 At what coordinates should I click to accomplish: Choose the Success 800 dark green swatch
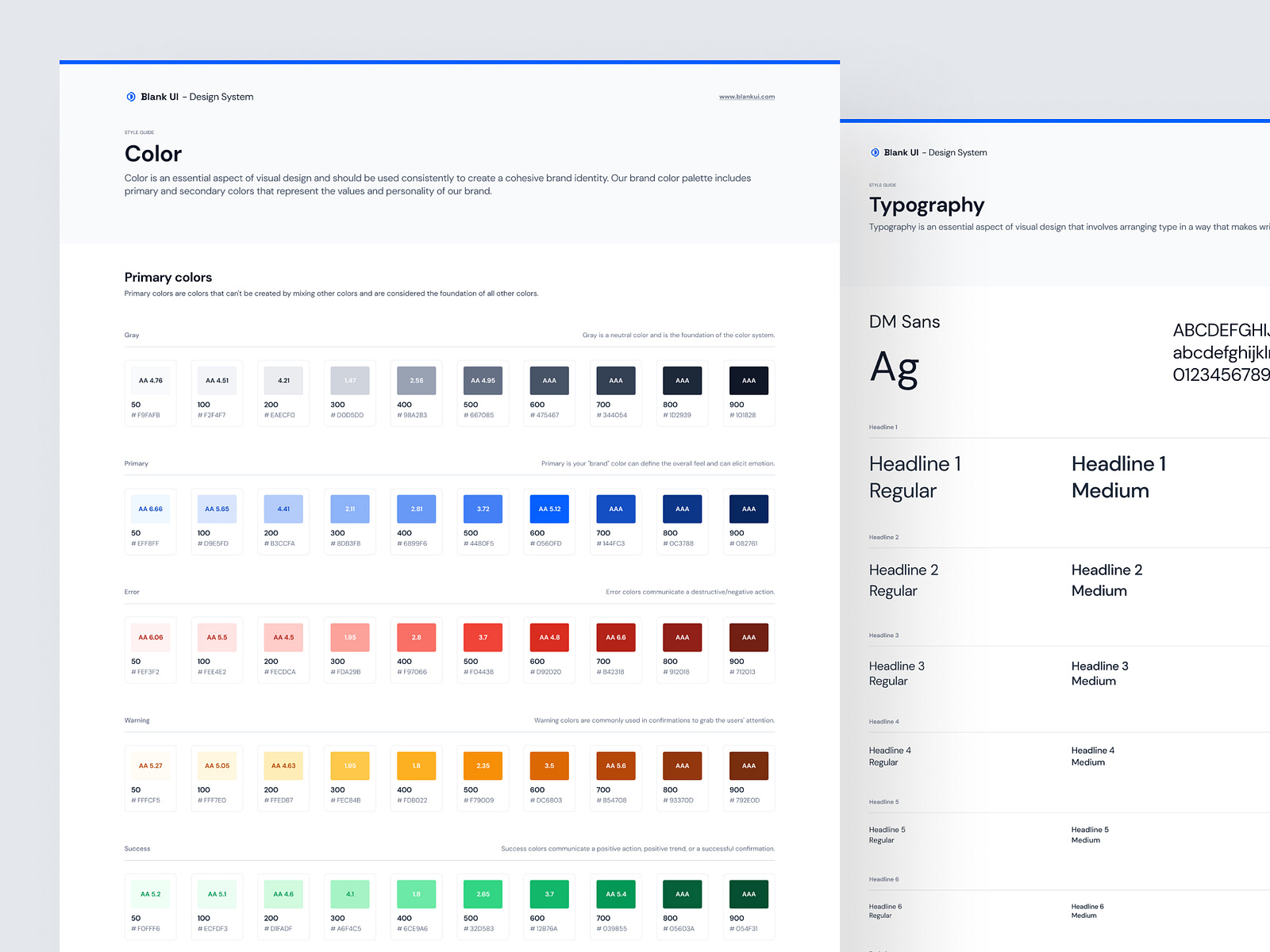pos(683,895)
